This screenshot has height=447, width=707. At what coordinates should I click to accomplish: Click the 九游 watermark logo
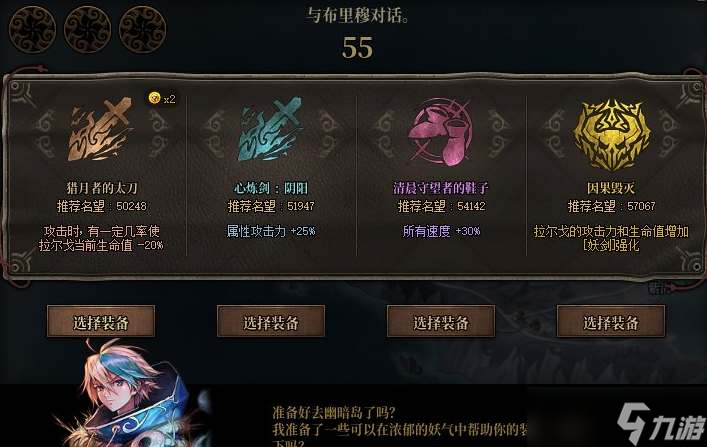point(661,423)
